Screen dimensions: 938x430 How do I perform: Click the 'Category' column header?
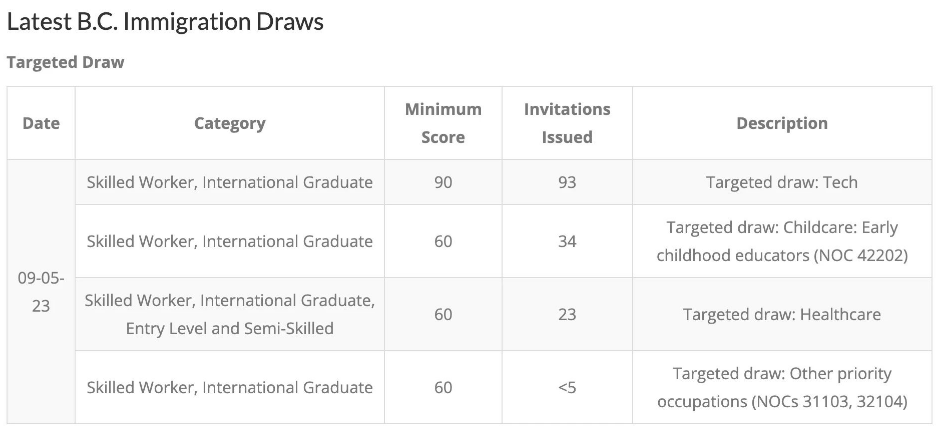pos(230,123)
